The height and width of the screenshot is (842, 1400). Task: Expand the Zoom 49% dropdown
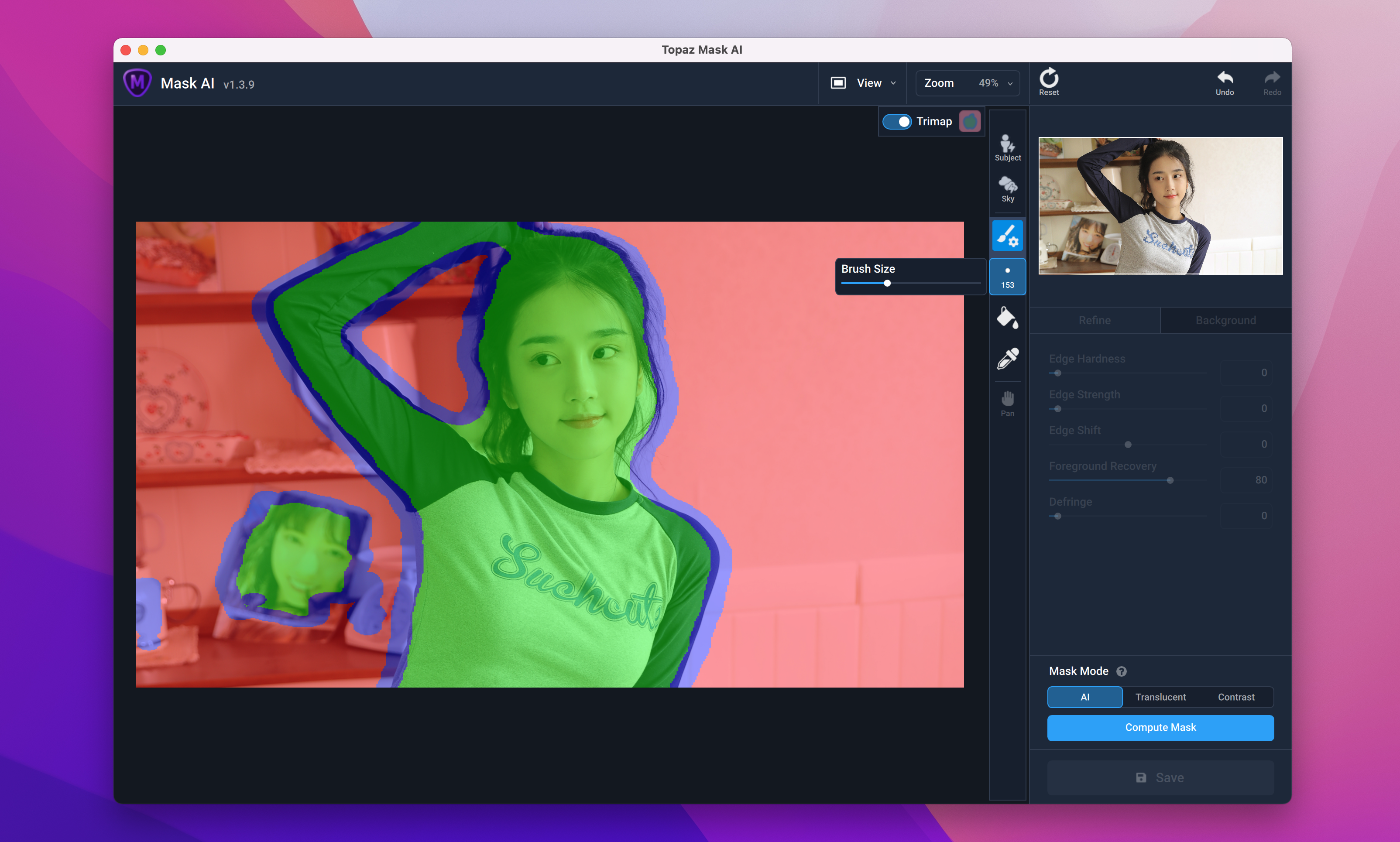968,83
